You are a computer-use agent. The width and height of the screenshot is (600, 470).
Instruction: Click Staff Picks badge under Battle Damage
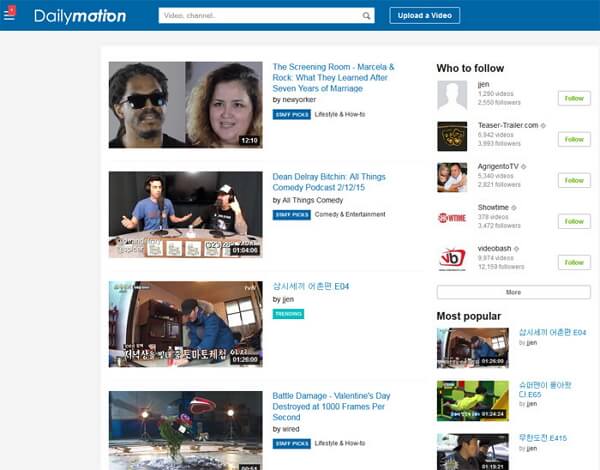tap(292, 444)
